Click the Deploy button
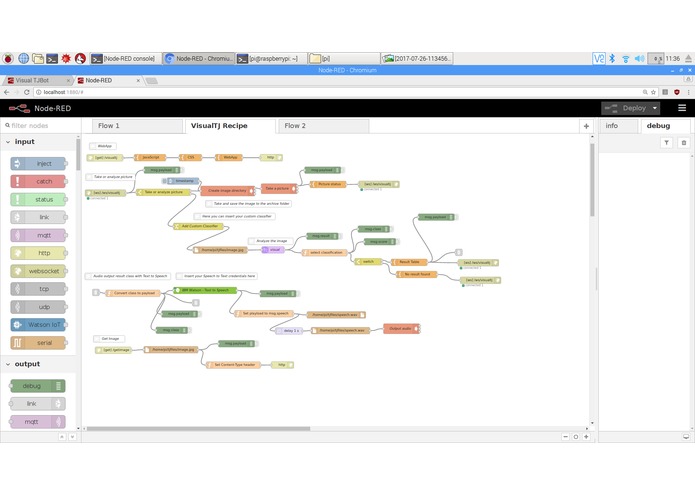 (626, 108)
